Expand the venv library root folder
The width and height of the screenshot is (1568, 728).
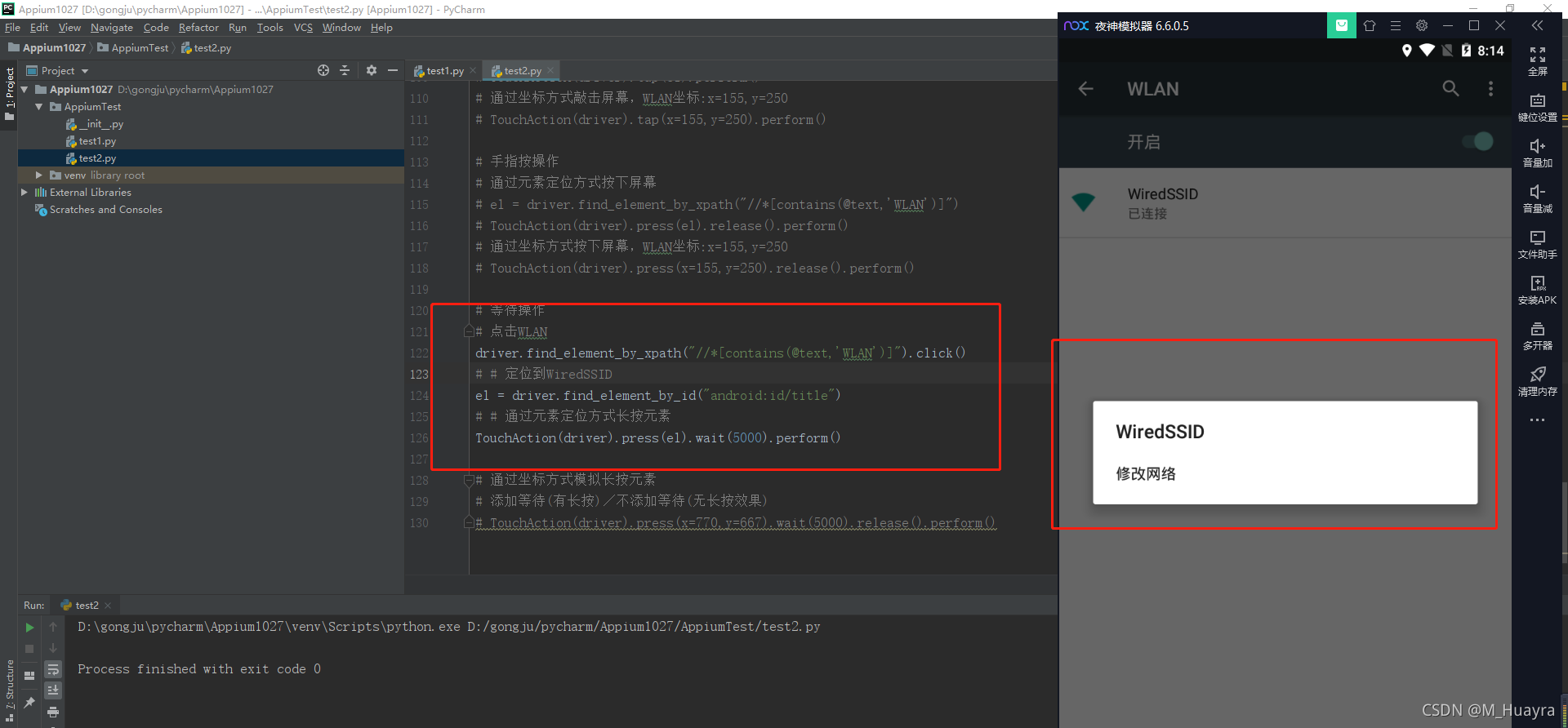pos(38,175)
